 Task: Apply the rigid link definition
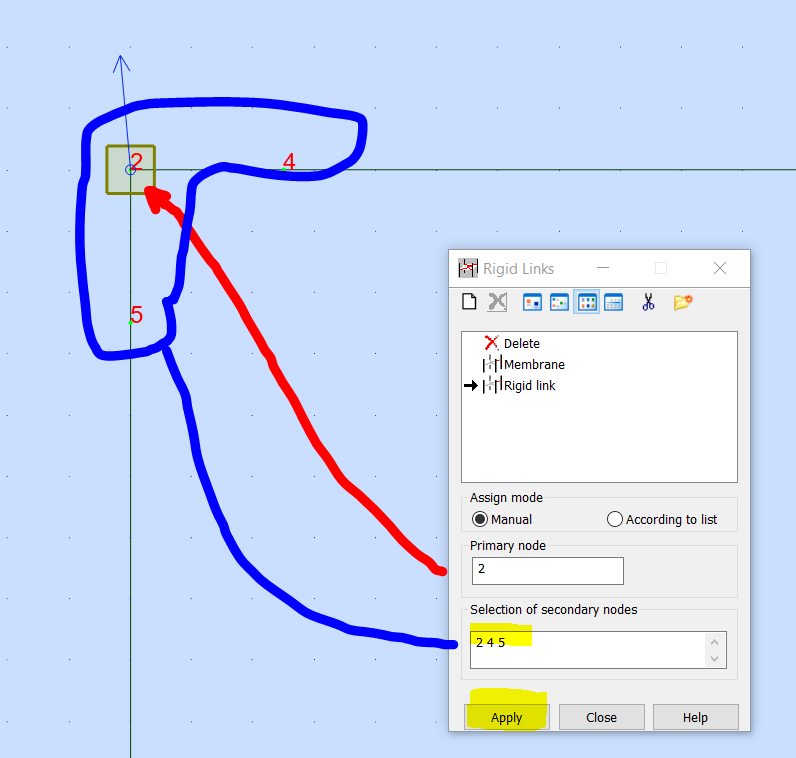(507, 717)
